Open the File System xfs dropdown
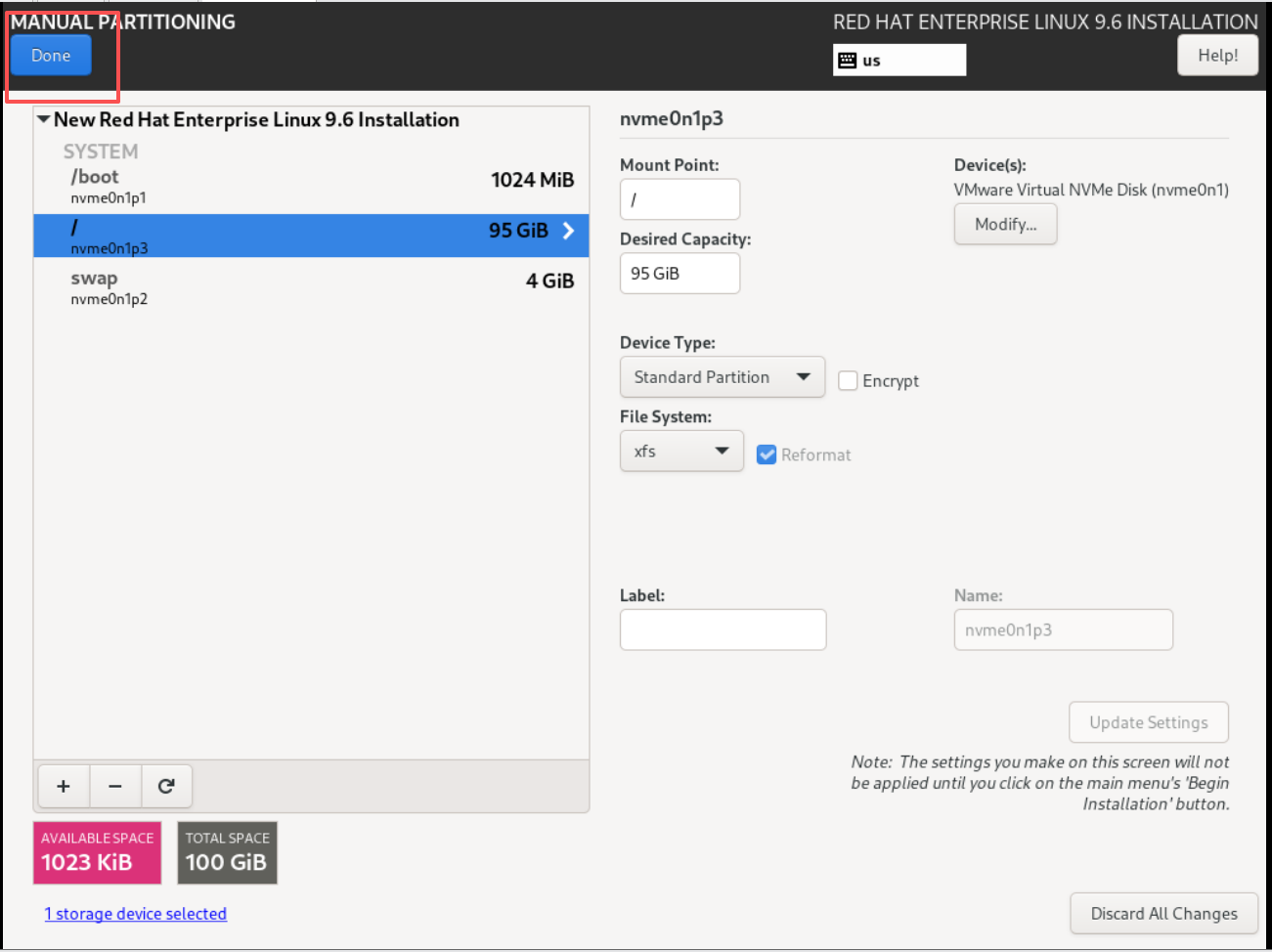Viewport: 1272px width, 952px height. [681, 452]
